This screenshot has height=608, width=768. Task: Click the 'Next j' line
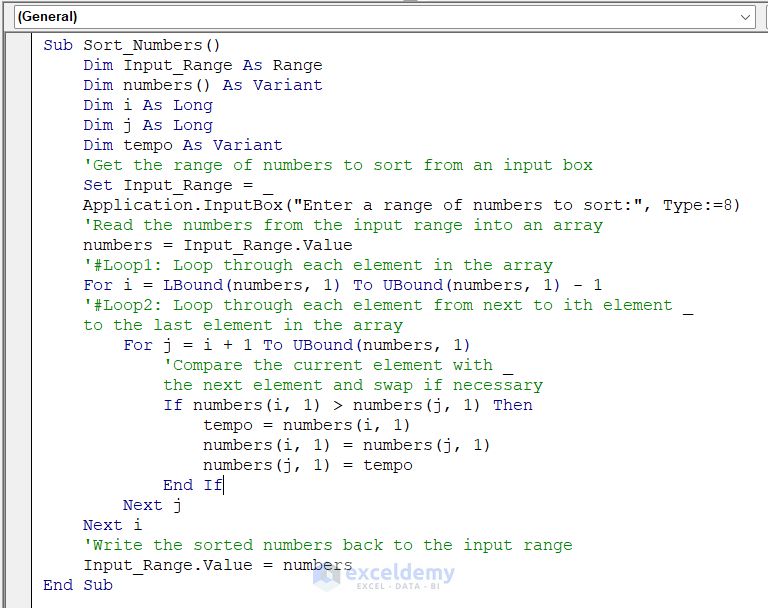click(x=152, y=506)
